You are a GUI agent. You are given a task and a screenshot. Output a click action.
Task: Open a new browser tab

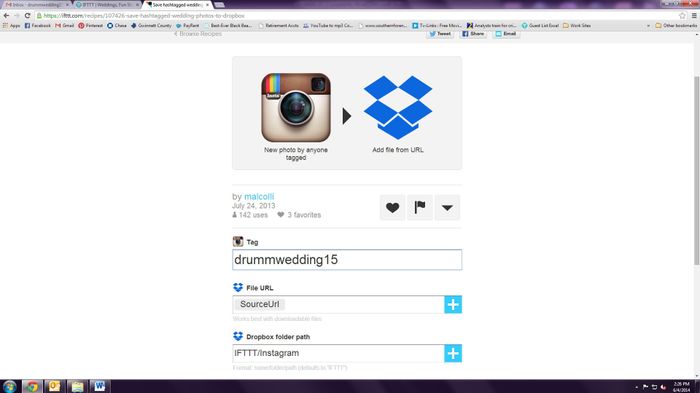click(219, 4)
